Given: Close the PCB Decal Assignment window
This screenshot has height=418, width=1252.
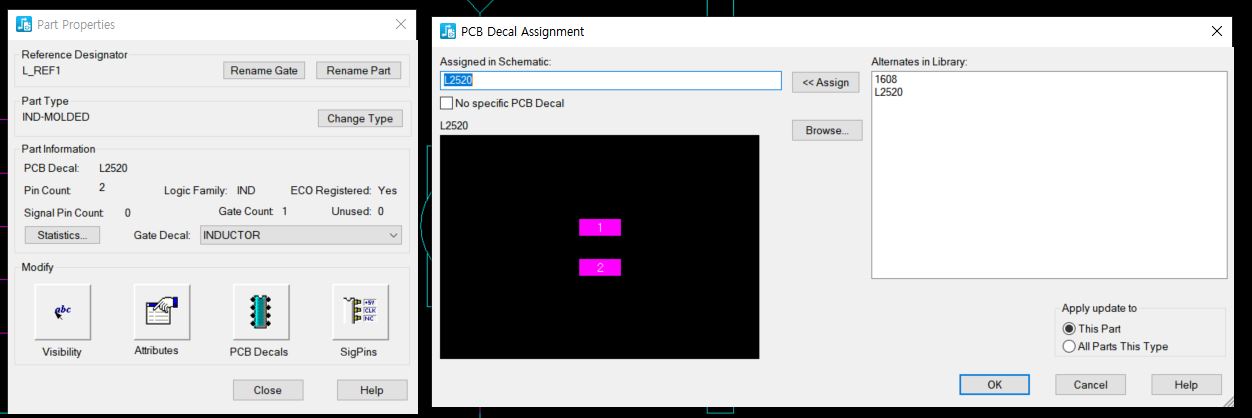Looking at the screenshot, I should coord(1217,31).
